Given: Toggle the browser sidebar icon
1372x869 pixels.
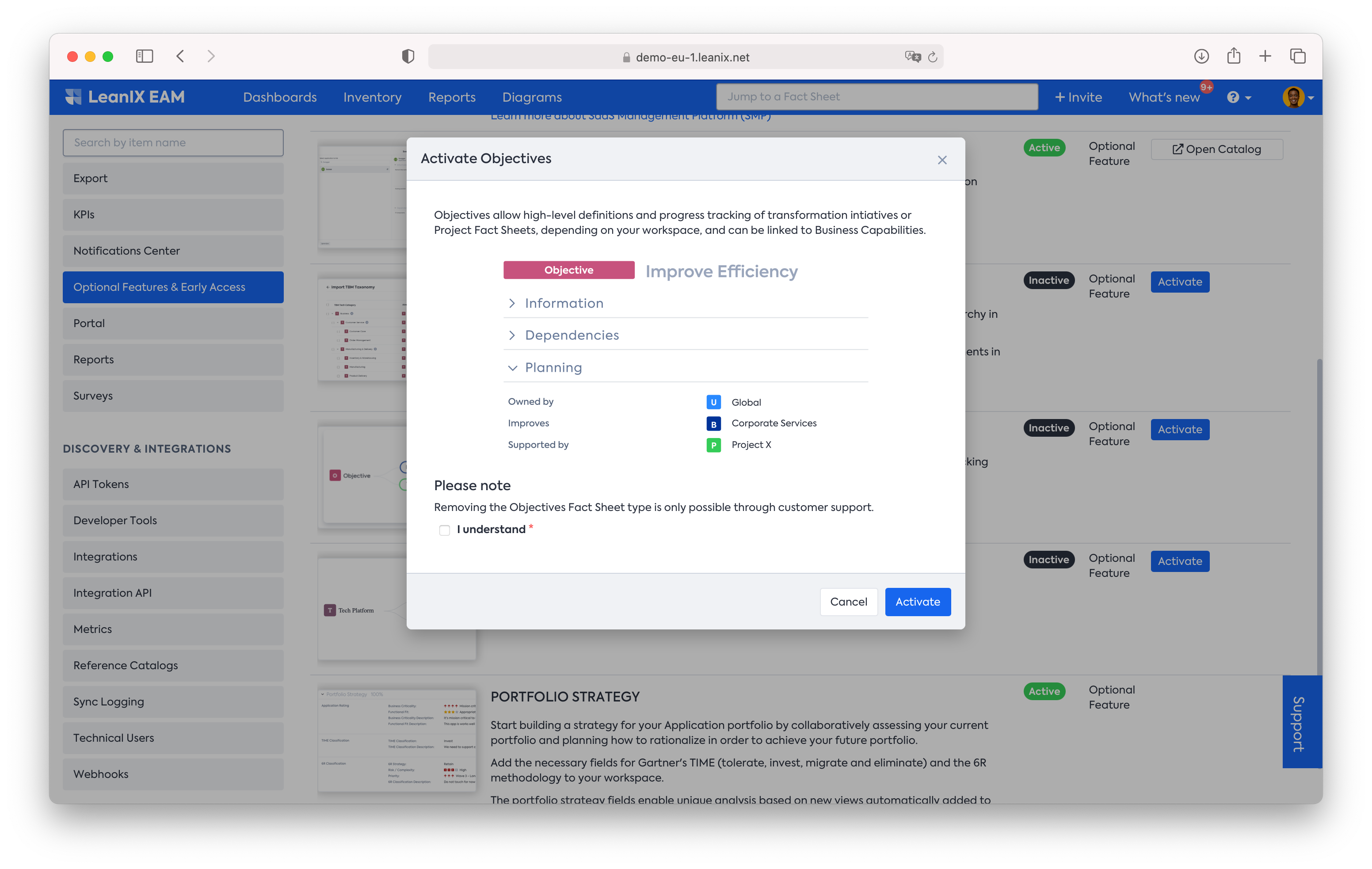Looking at the screenshot, I should tap(145, 56).
